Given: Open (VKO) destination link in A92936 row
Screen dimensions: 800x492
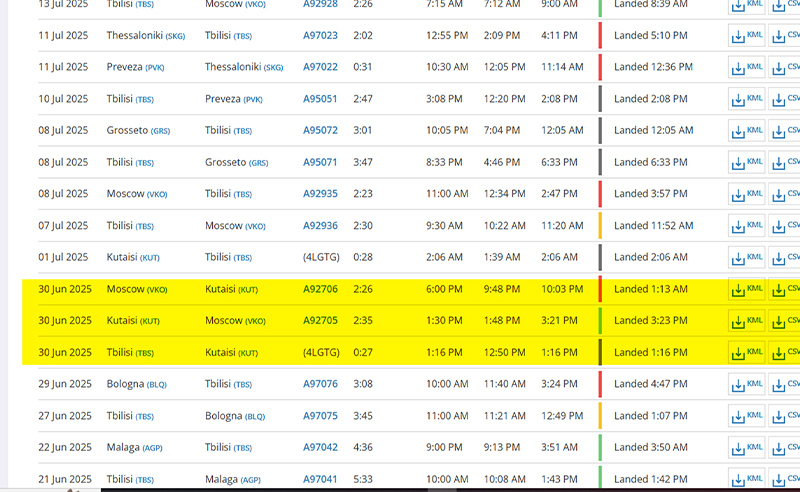Looking at the screenshot, I should [255, 227].
